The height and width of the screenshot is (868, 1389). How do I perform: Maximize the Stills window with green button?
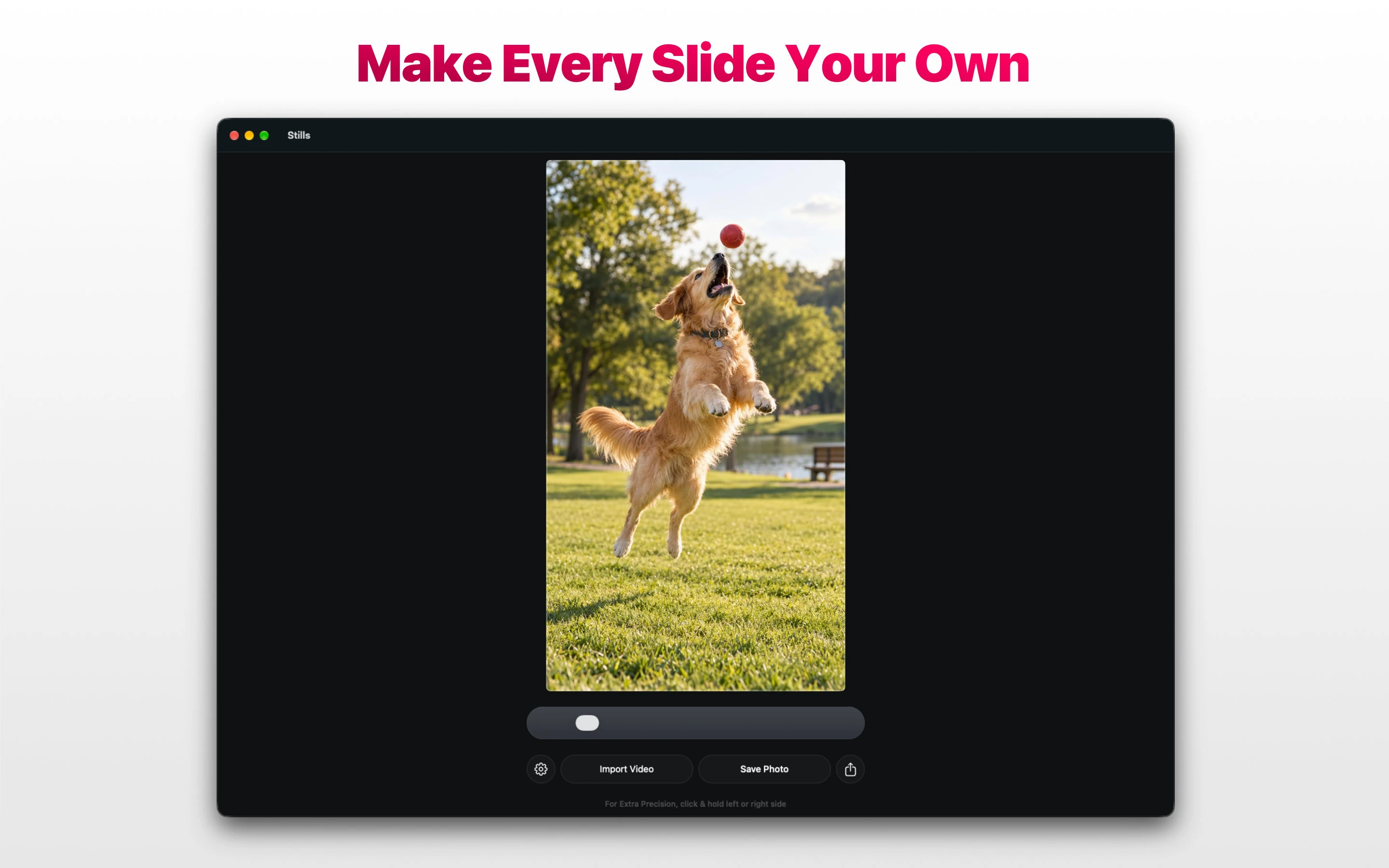[264, 136]
